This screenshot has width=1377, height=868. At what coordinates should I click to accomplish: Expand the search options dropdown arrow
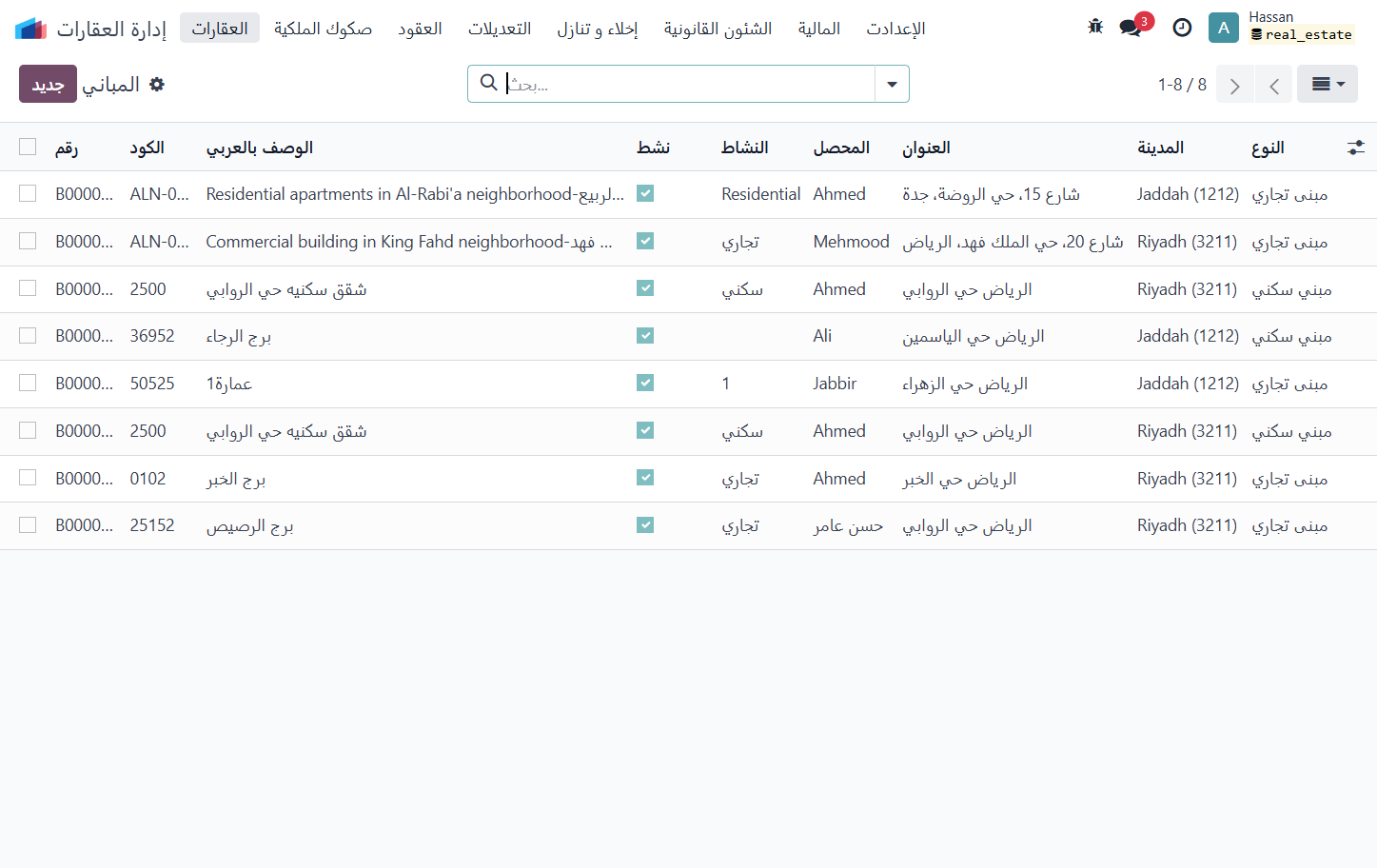coord(892,84)
